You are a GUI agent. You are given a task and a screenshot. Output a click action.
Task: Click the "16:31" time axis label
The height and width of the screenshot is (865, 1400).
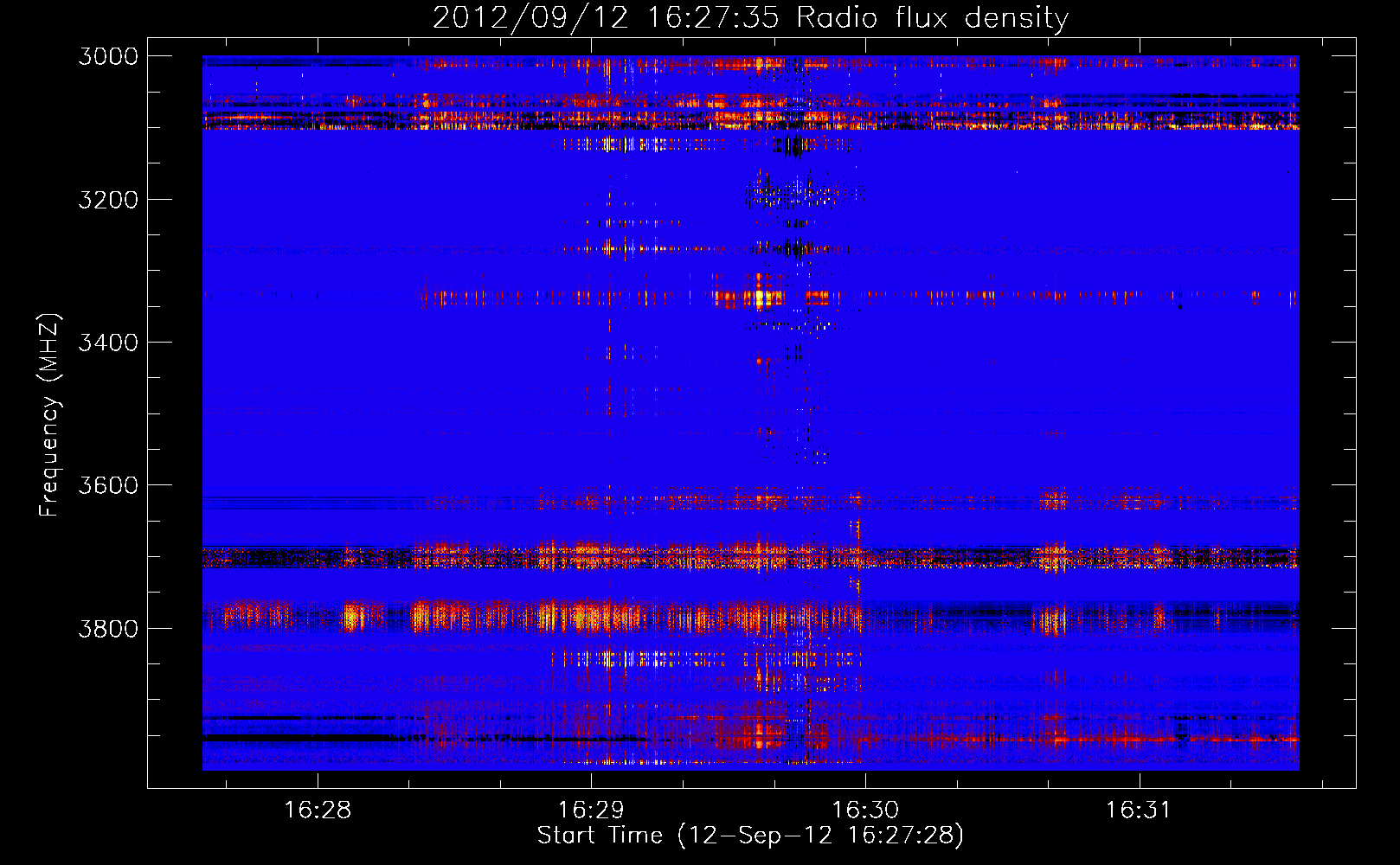1139,811
